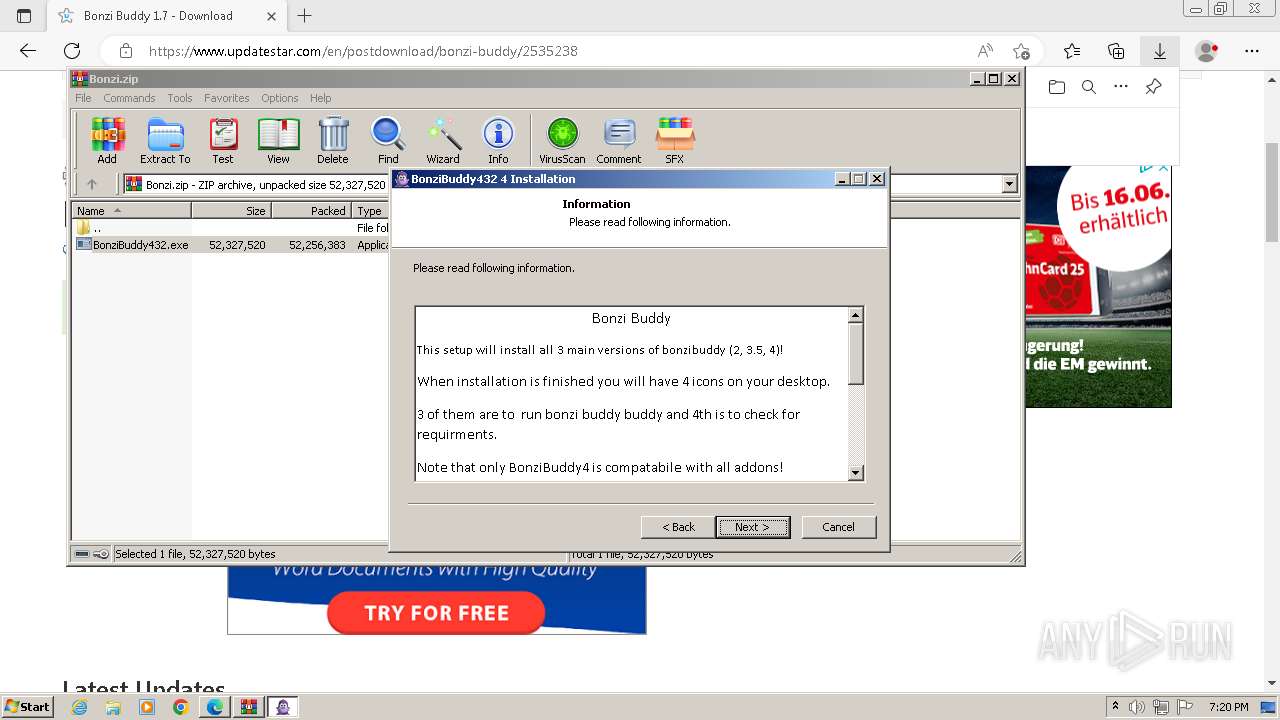Image resolution: width=1280 pixels, height=720 pixels.
Task: Add an archive Comment
Action: click(619, 140)
